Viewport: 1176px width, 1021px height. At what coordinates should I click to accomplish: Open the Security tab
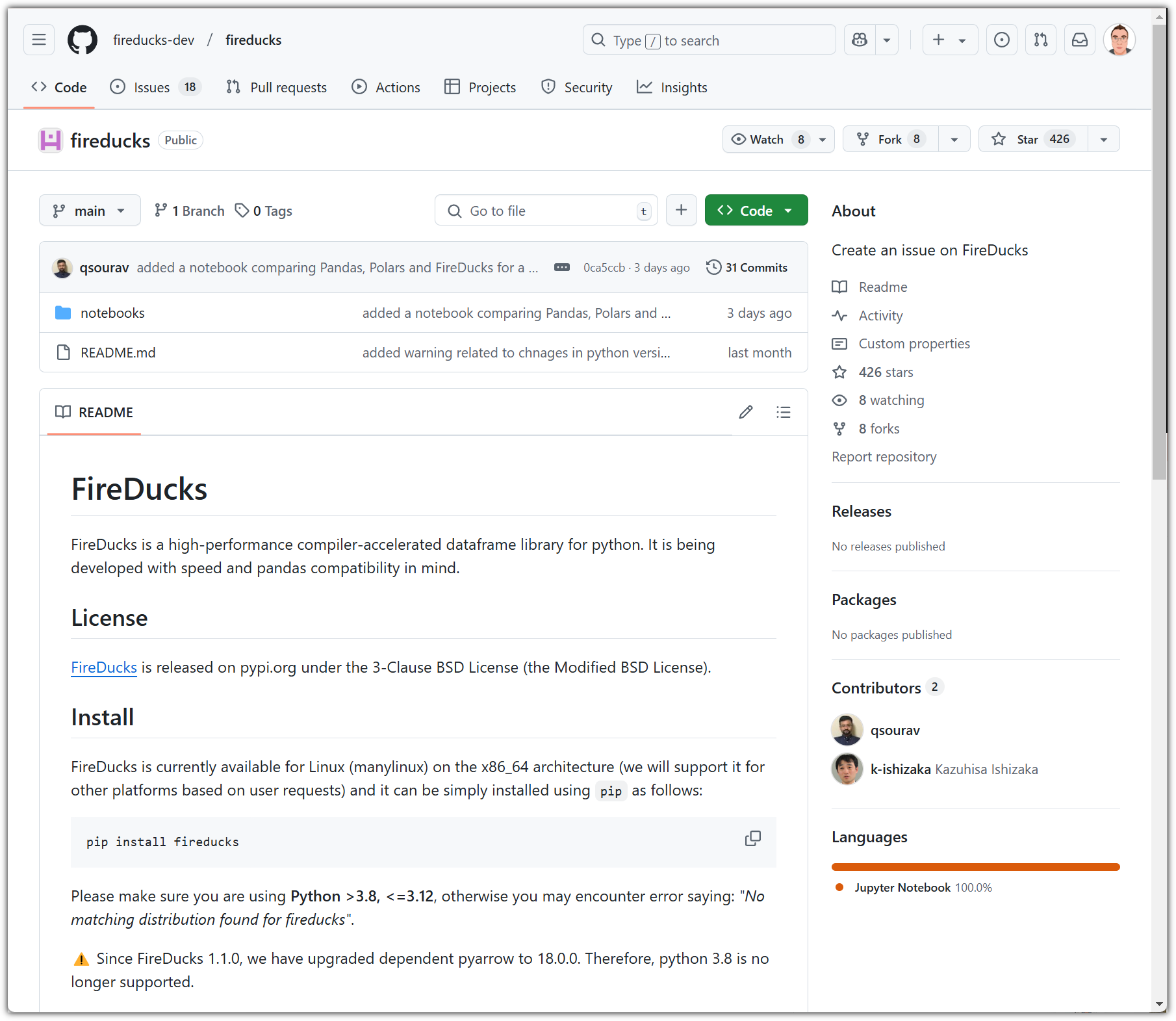[577, 87]
